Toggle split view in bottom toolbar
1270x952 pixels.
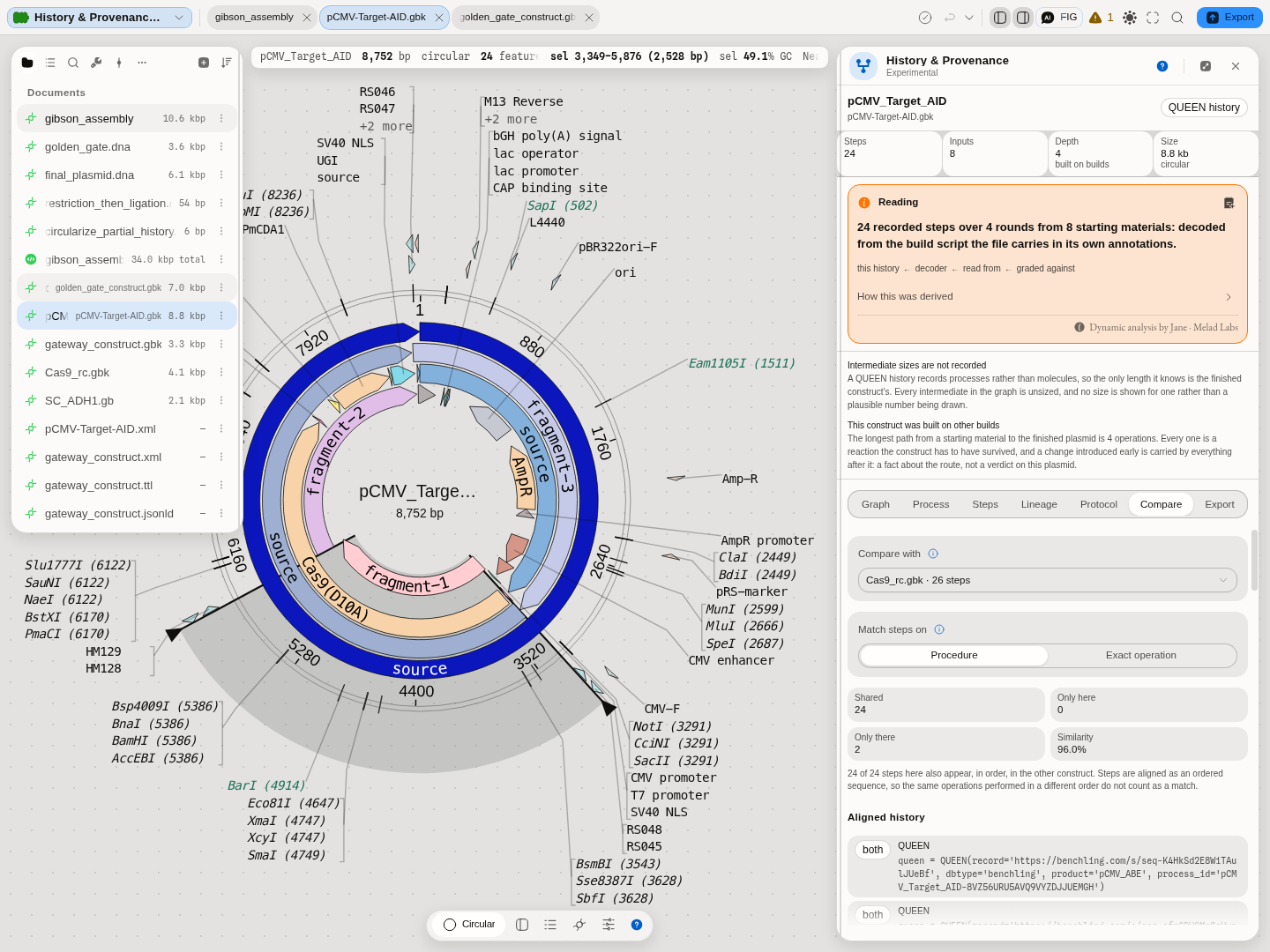pyautogui.click(x=522, y=925)
